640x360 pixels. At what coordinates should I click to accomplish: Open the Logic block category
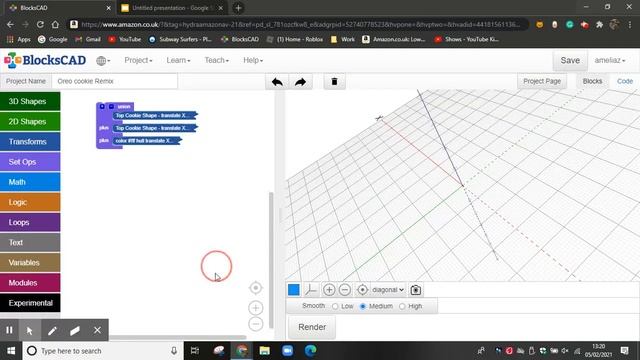tap(30, 202)
